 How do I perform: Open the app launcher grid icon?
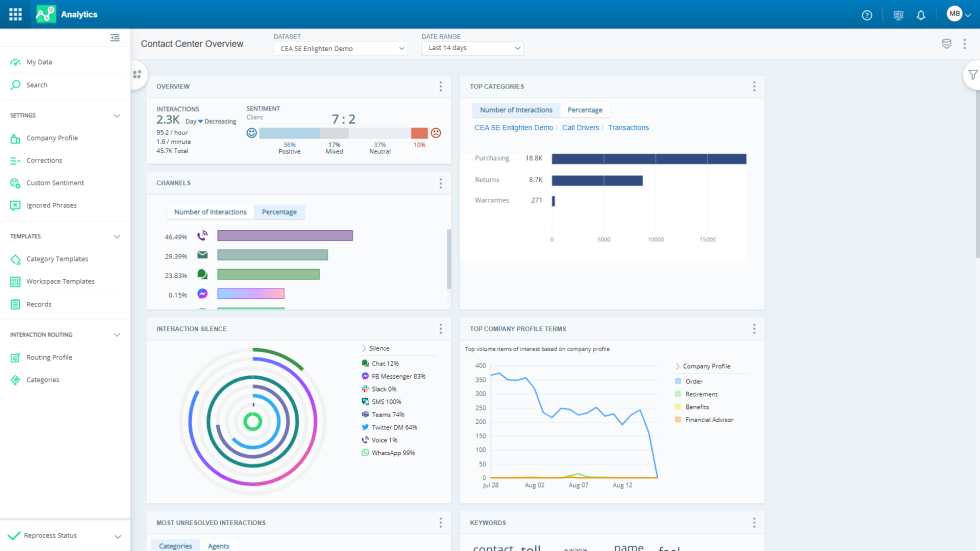coord(15,14)
